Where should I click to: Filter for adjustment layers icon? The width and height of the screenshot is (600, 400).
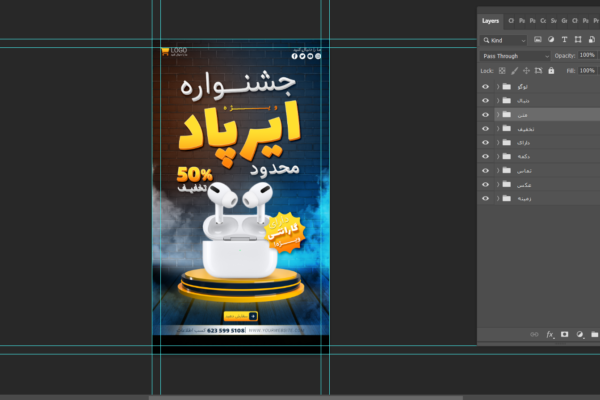click(550, 40)
